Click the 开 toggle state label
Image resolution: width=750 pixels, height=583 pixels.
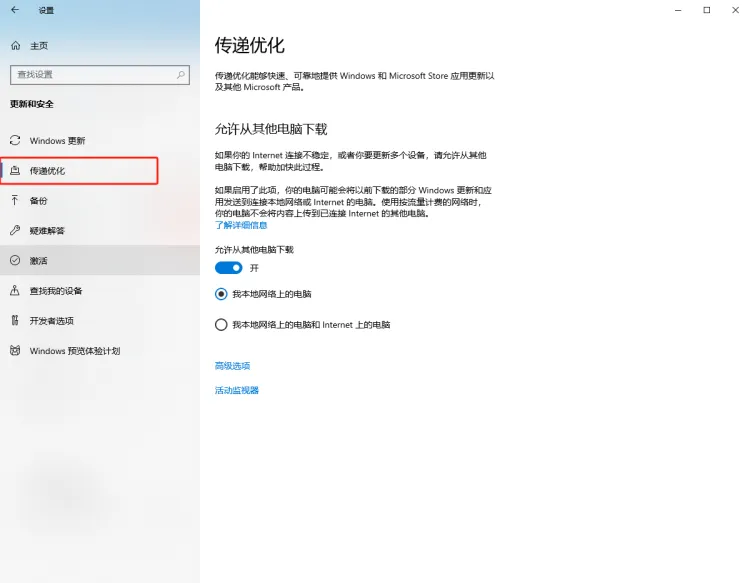[254, 268]
